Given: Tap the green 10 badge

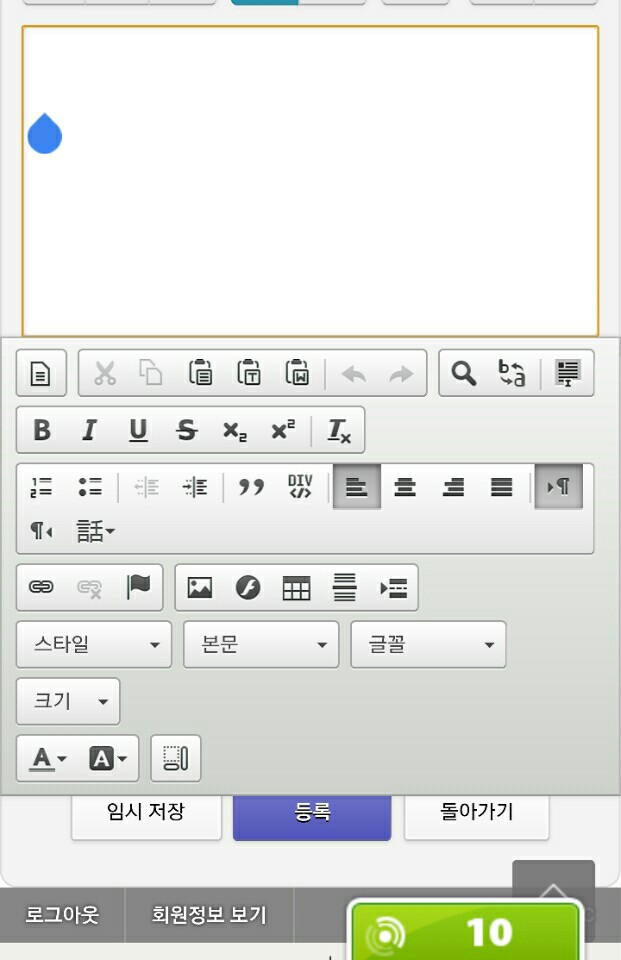Looking at the screenshot, I should click(x=465, y=931).
